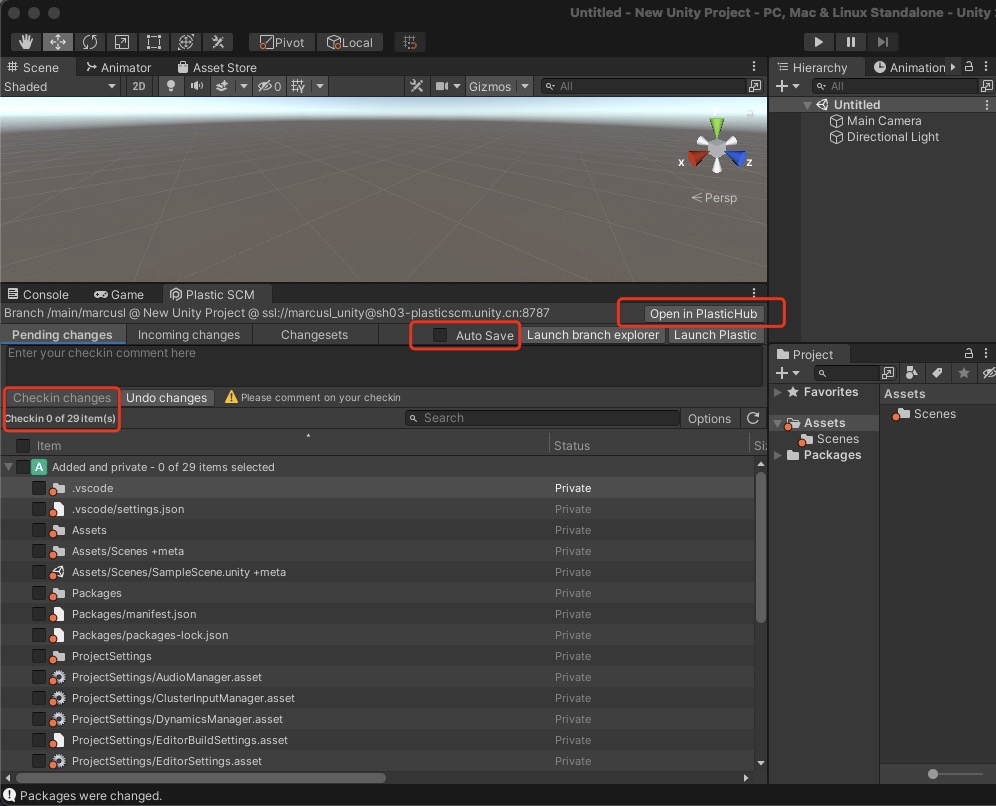Open scene effects dropdown arrow

(x=243, y=86)
